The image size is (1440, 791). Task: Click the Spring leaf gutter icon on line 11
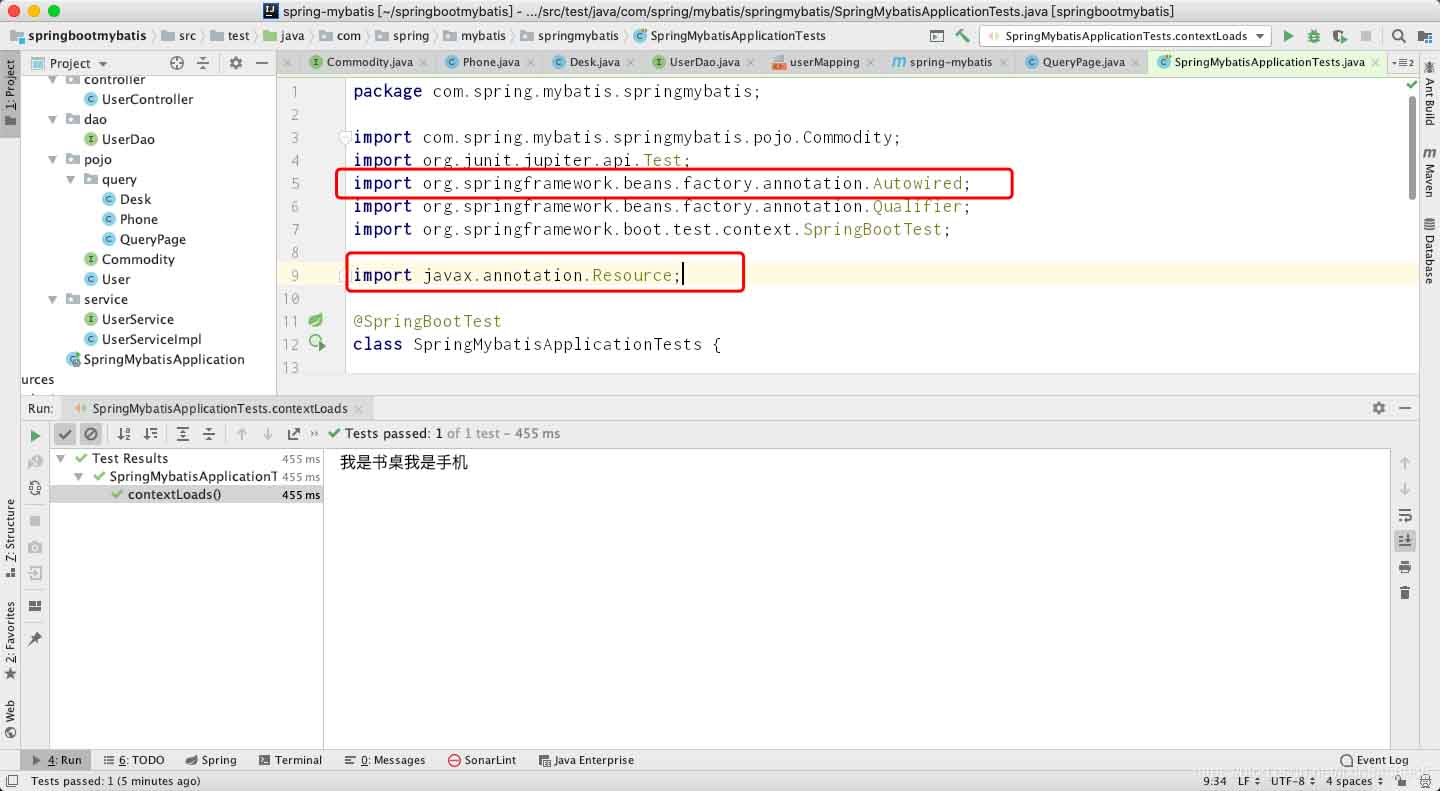pyautogui.click(x=316, y=320)
